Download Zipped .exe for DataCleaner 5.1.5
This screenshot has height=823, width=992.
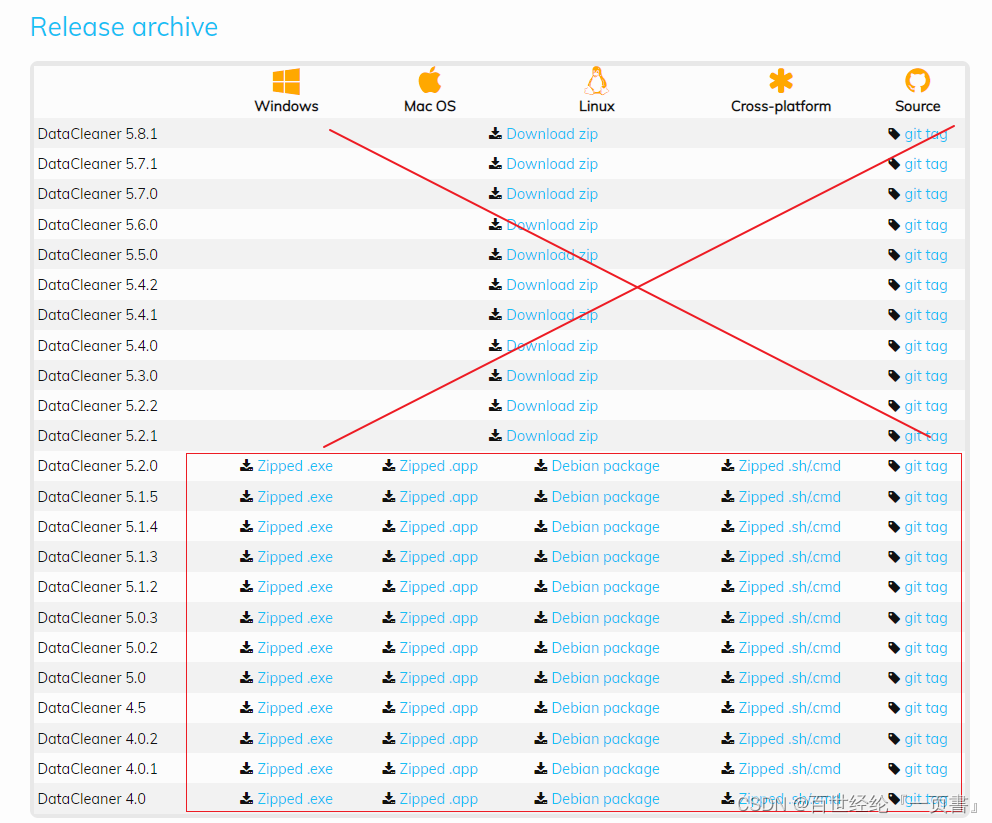[x=295, y=497]
